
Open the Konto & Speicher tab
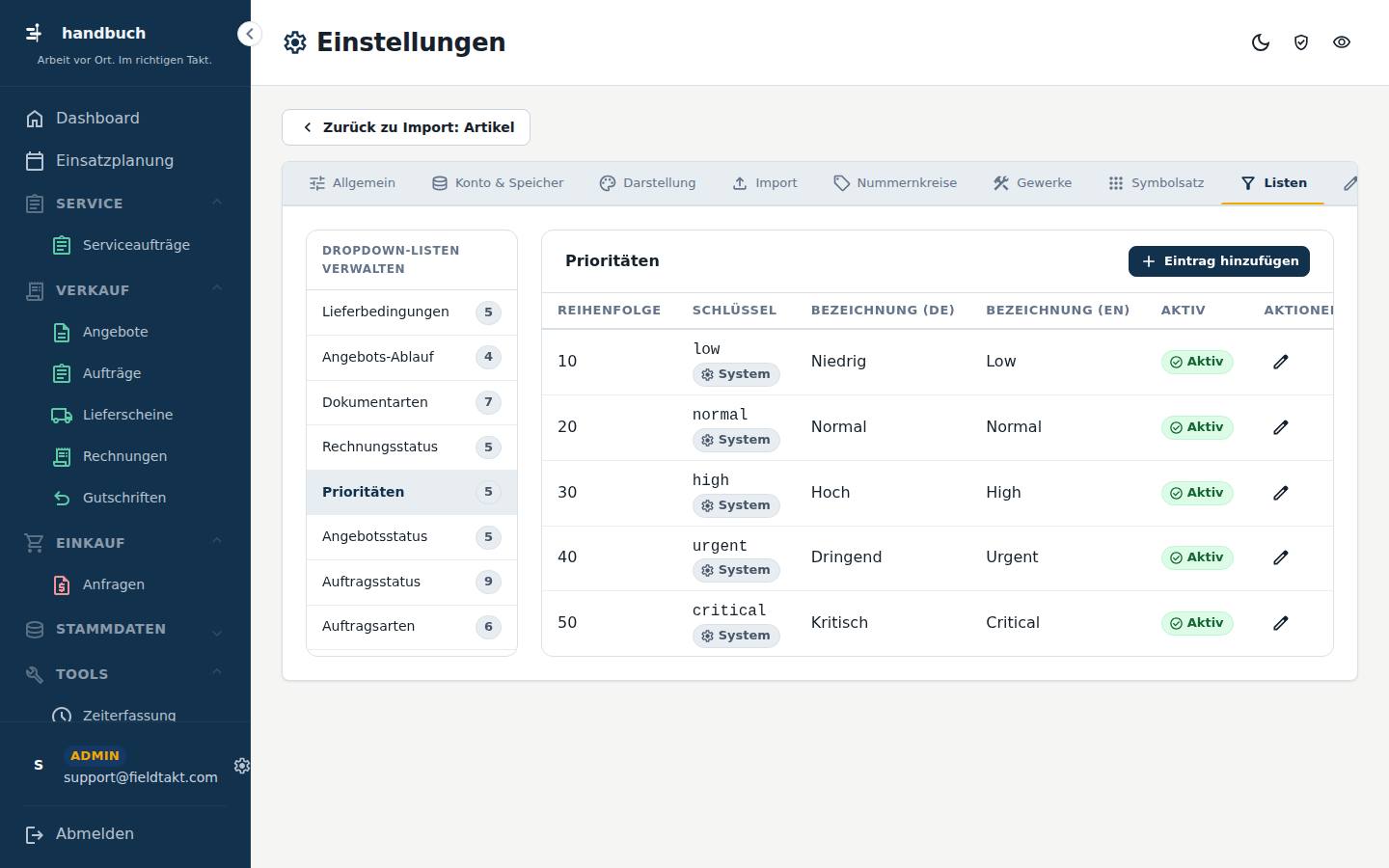pos(498,183)
